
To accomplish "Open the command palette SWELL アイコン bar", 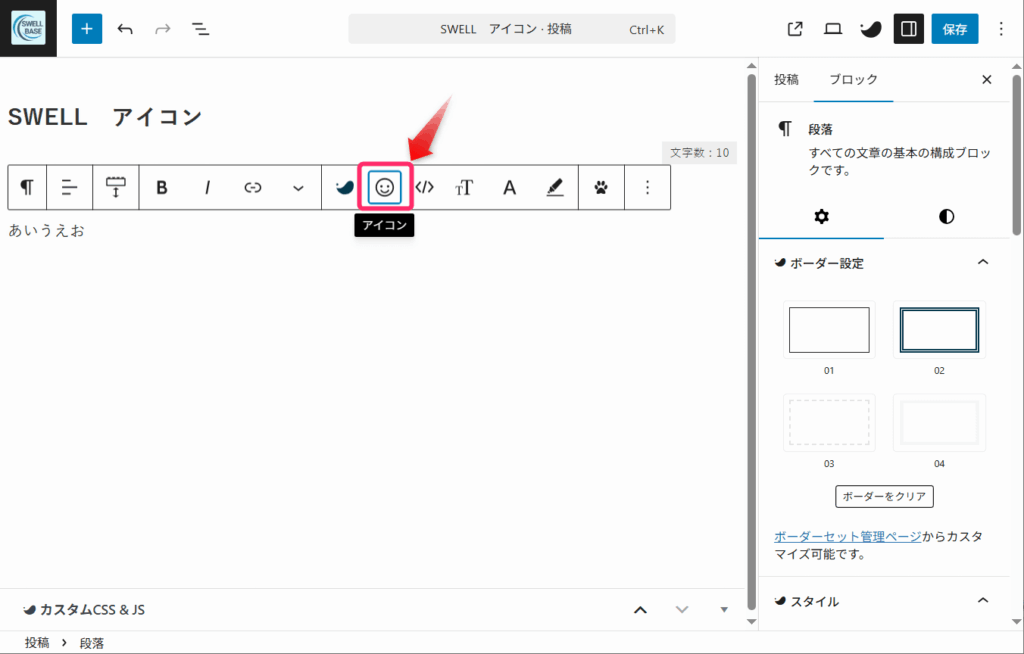I will point(512,29).
